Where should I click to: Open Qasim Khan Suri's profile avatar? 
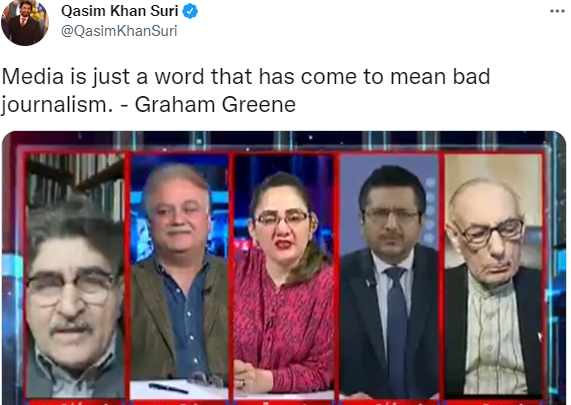25,23
